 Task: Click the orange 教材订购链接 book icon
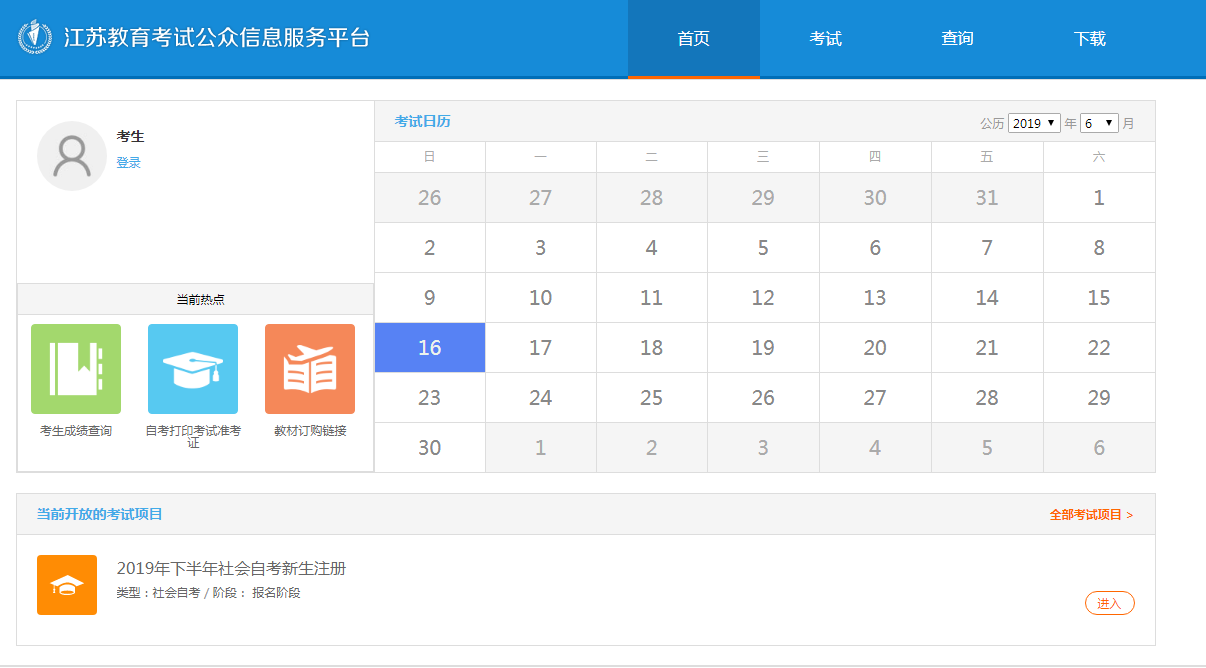tap(310, 369)
